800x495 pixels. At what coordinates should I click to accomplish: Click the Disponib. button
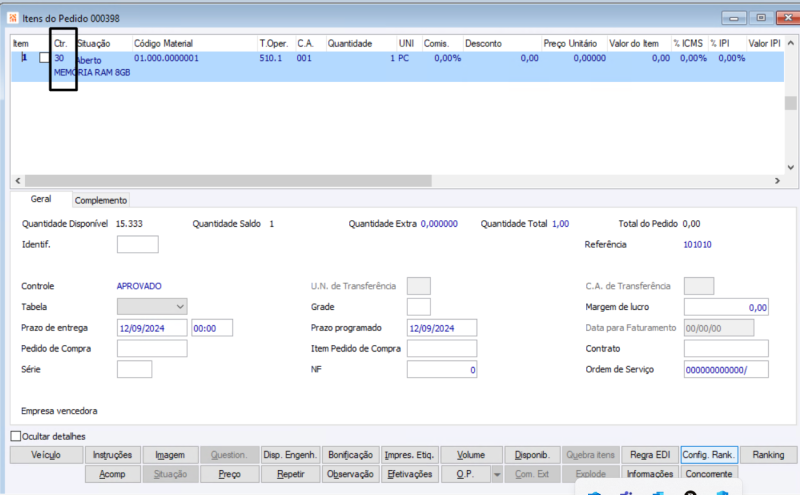(x=532, y=455)
